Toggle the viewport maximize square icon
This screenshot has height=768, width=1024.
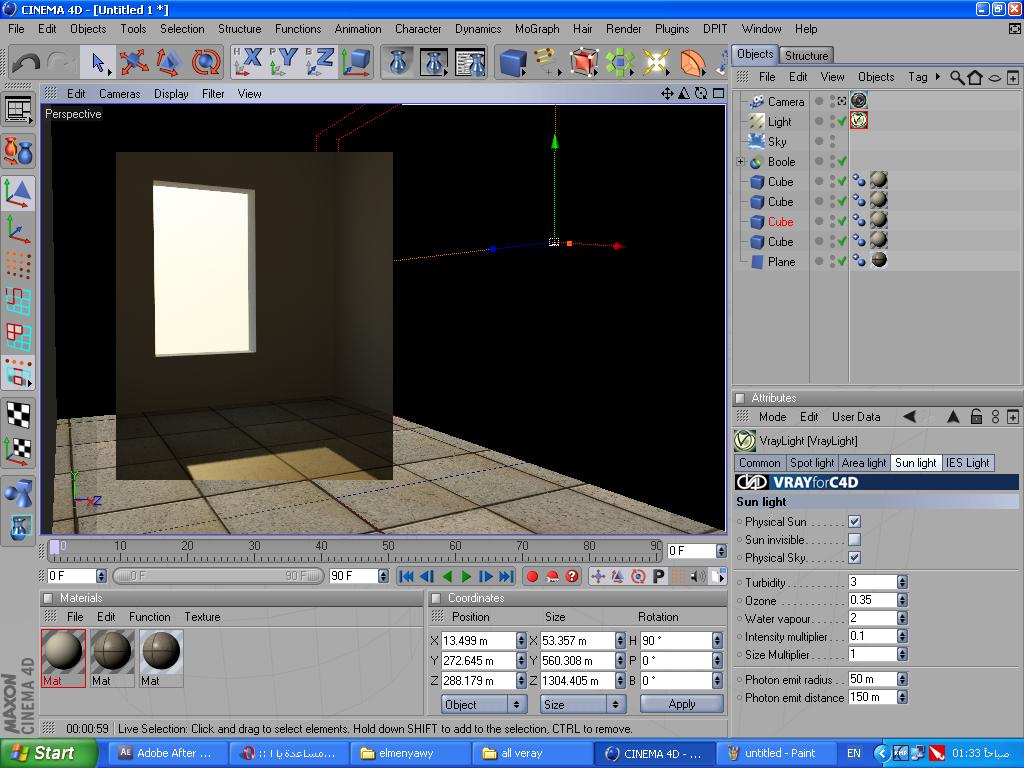(x=718, y=93)
